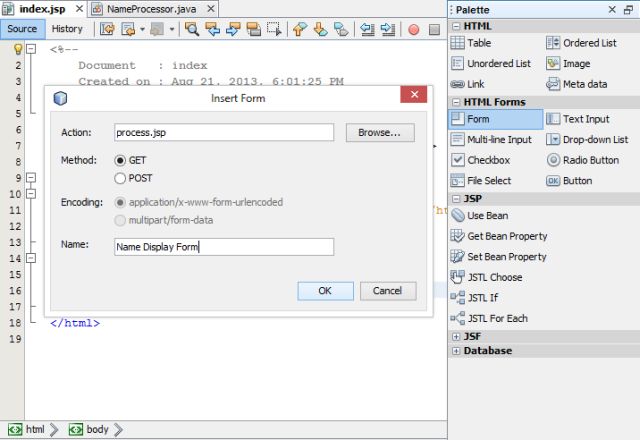Collapse the HTML Forms palette category
The width and height of the screenshot is (640, 440).
(456, 102)
